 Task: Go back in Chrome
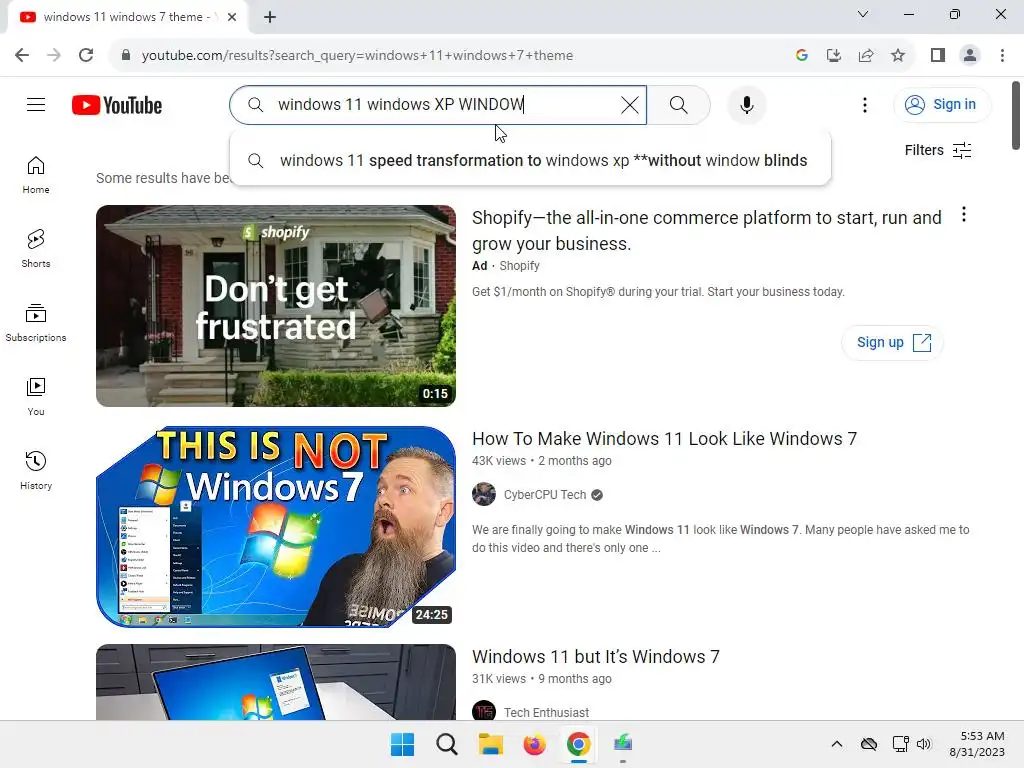[22, 56]
